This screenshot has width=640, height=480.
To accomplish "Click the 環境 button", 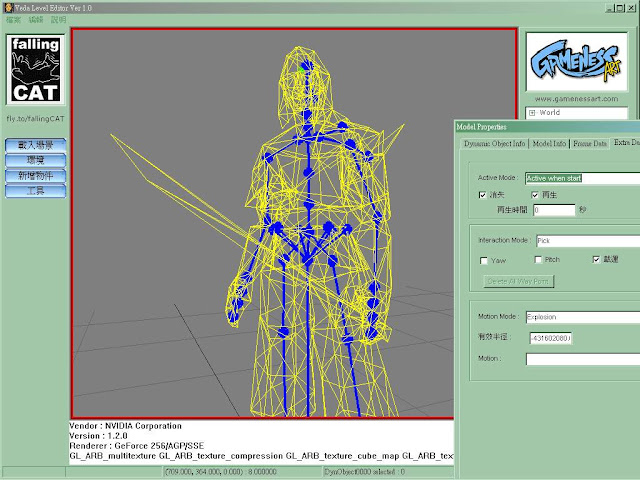I will click(36, 160).
